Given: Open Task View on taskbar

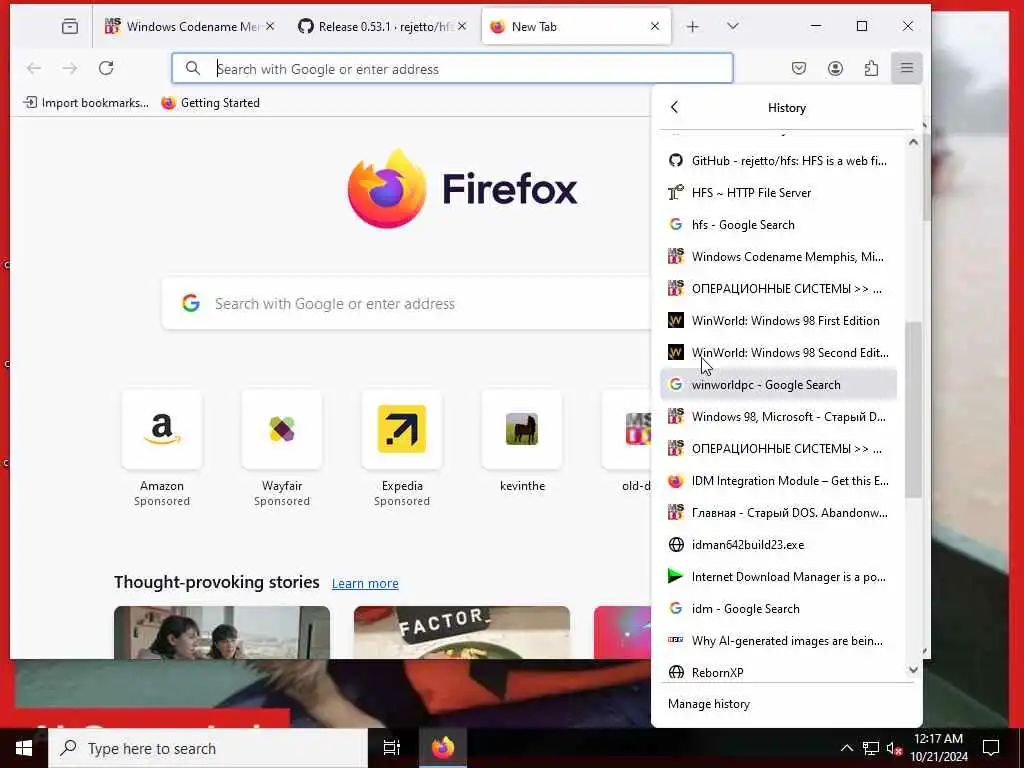Looking at the screenshot, I should click(391, 748).
